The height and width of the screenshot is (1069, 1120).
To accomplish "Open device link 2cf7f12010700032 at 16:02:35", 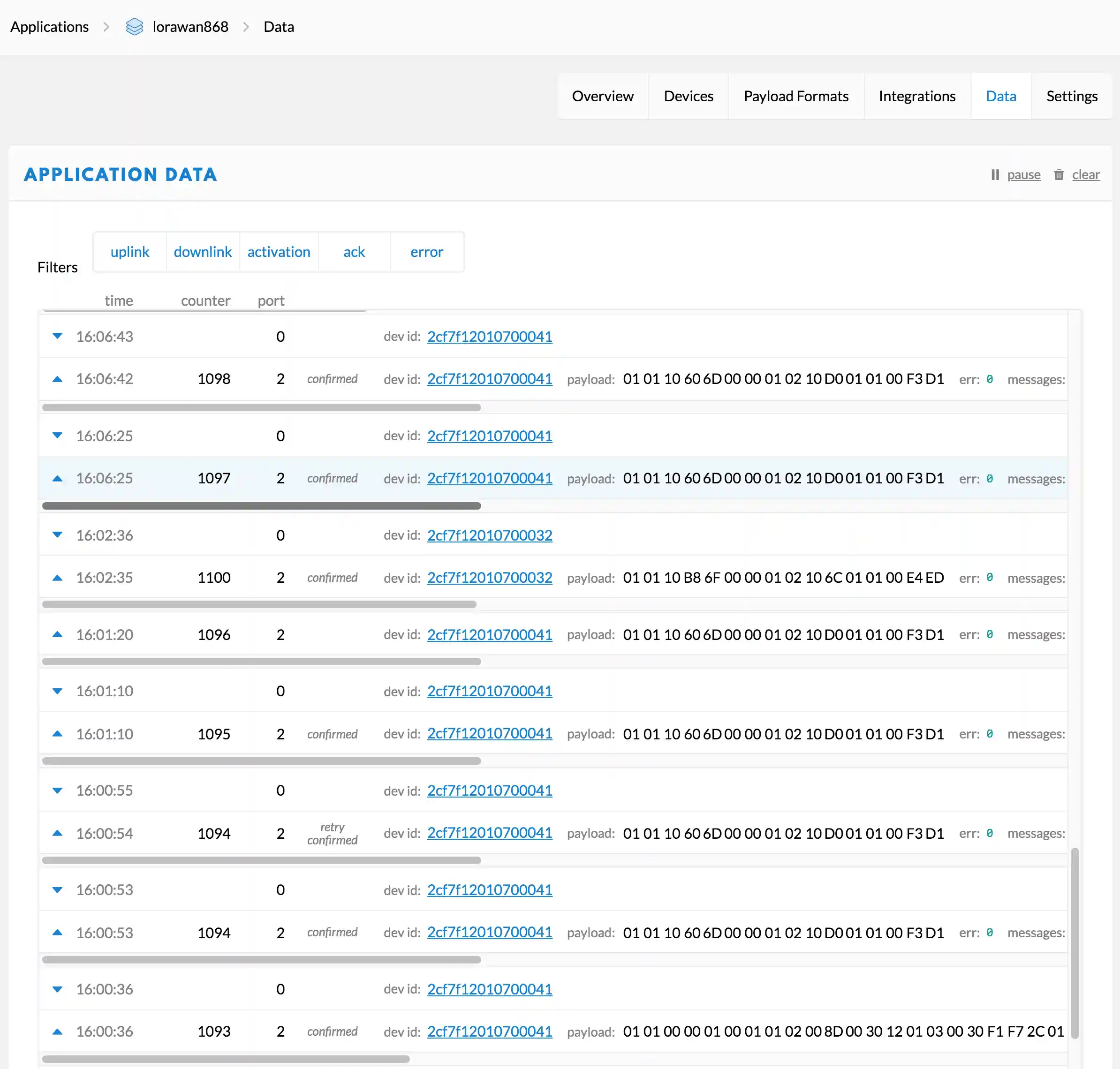I will pos(490,578).
